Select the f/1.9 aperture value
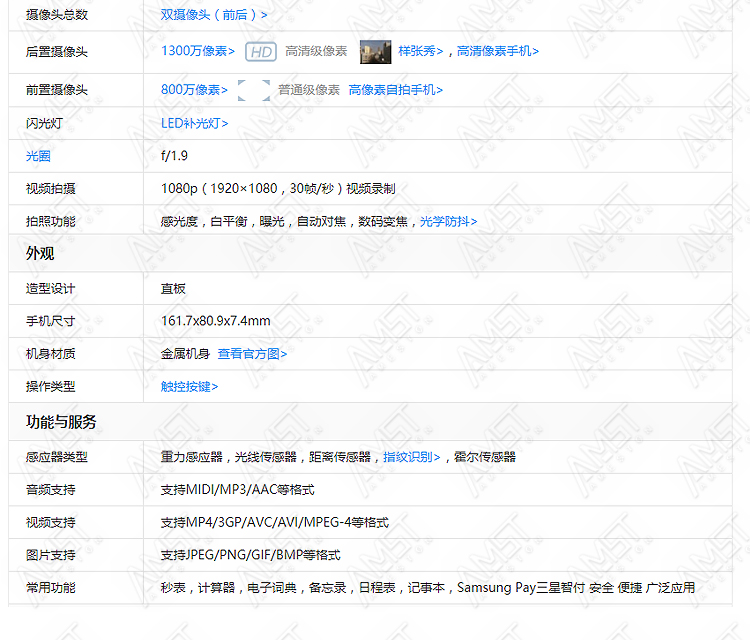Viewport: 750px width, 640px height. pos(174,156)
